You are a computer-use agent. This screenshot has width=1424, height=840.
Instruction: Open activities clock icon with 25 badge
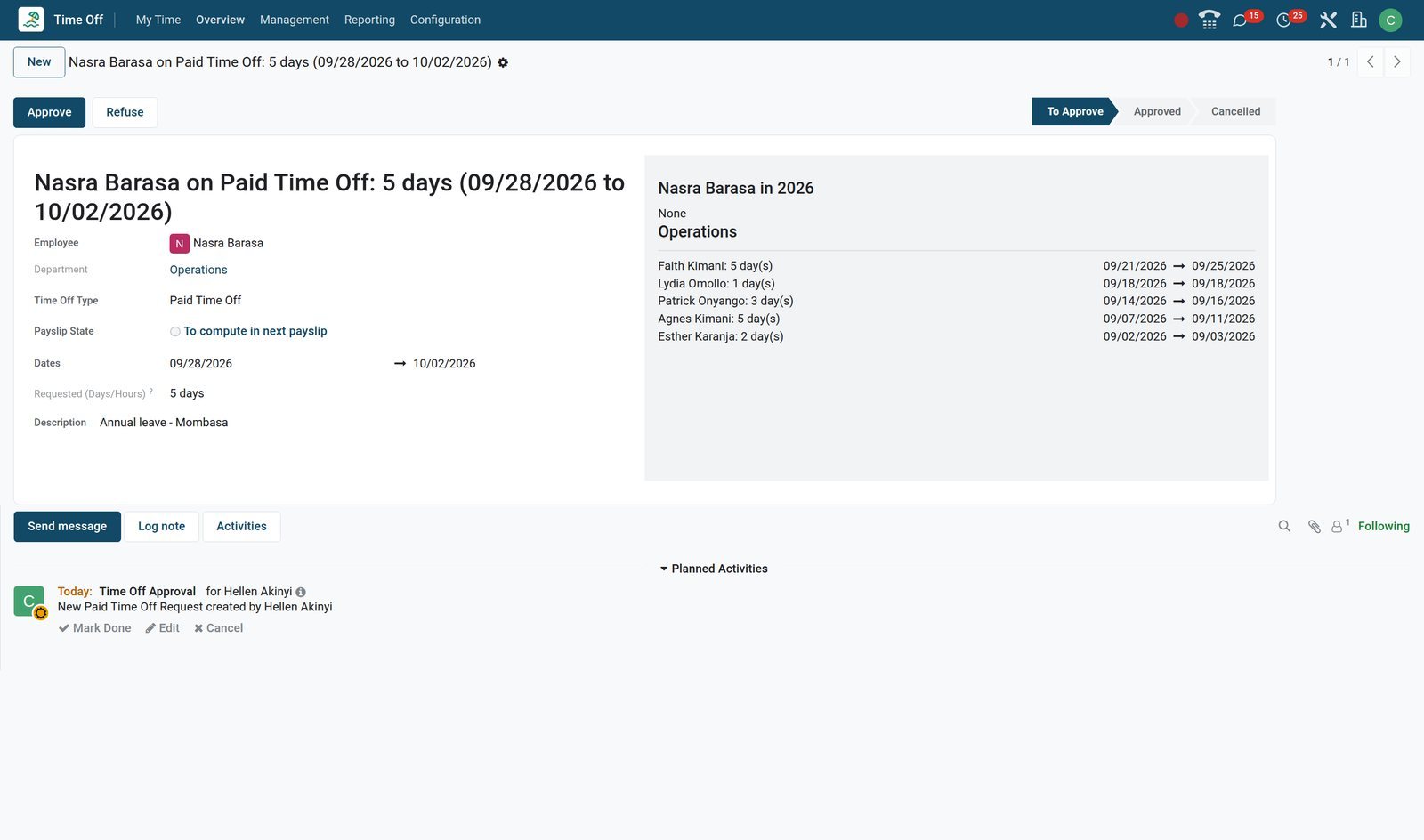[x=1283, y=20]
